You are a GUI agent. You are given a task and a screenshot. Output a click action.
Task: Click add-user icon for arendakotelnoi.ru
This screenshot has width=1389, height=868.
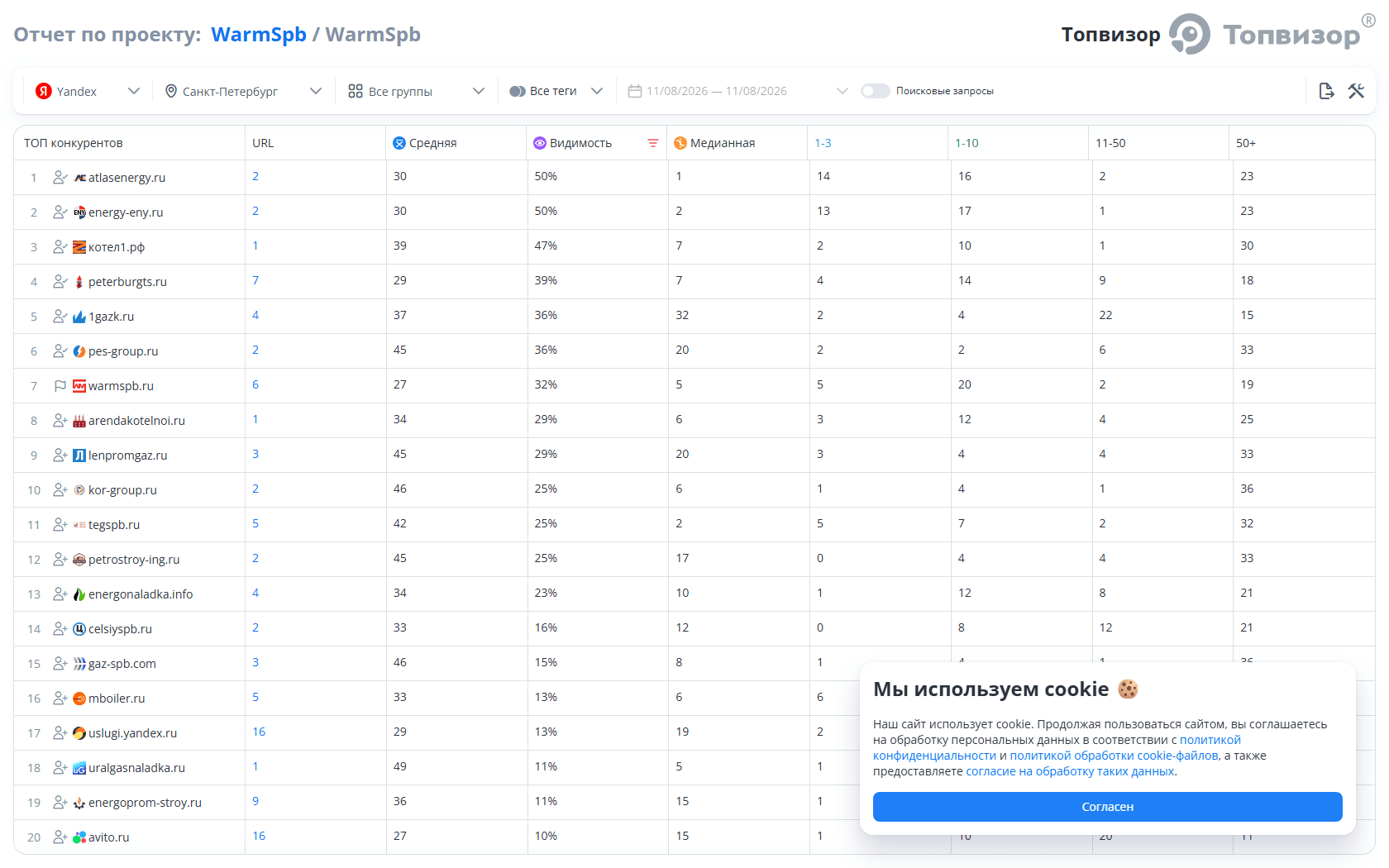60,420
